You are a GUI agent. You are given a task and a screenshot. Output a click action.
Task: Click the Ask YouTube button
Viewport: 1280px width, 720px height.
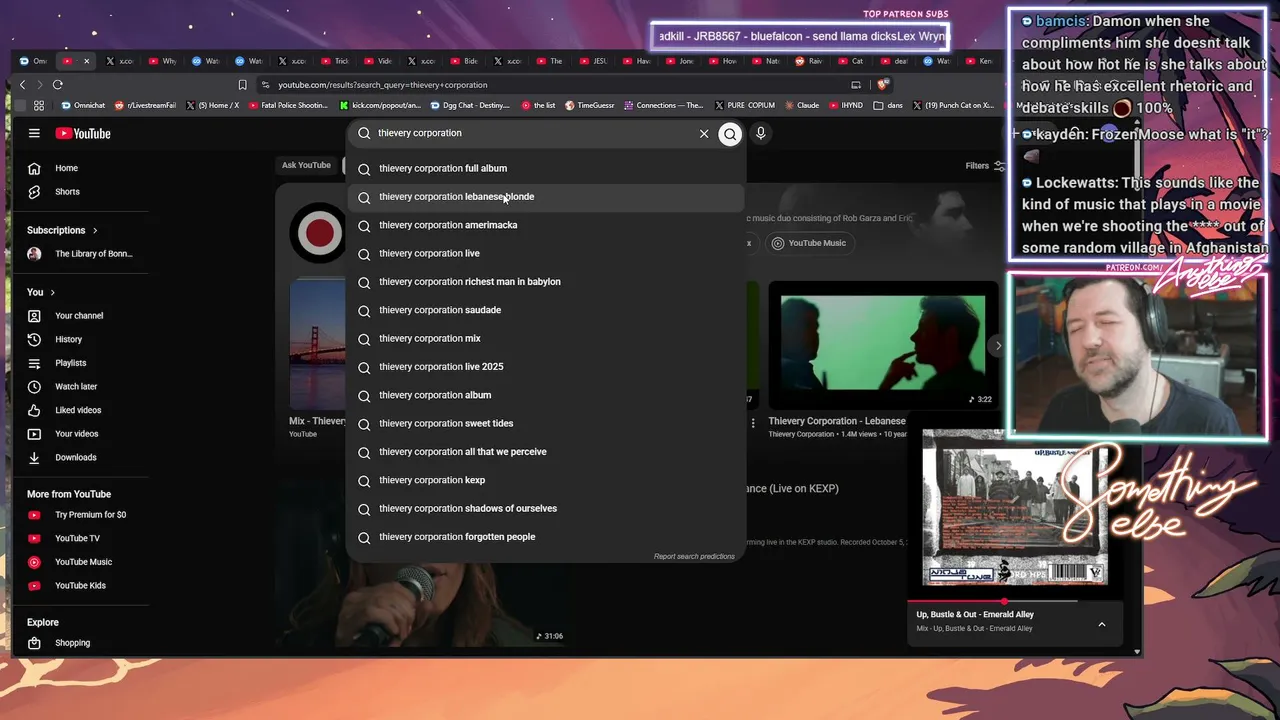coord(306,166)
